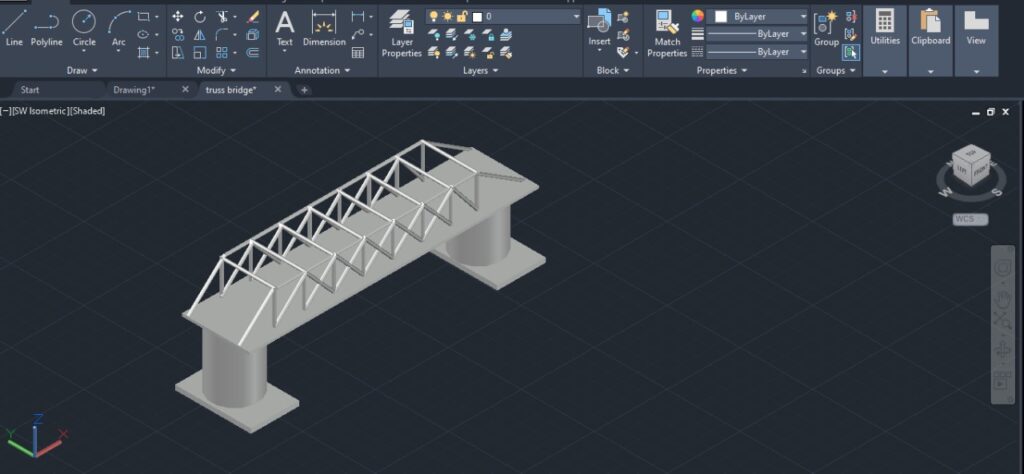The width and height of the screenshot is (1024, 474).
Task: Switch to the Drawing1 tab
Action: tap(135, 90)
